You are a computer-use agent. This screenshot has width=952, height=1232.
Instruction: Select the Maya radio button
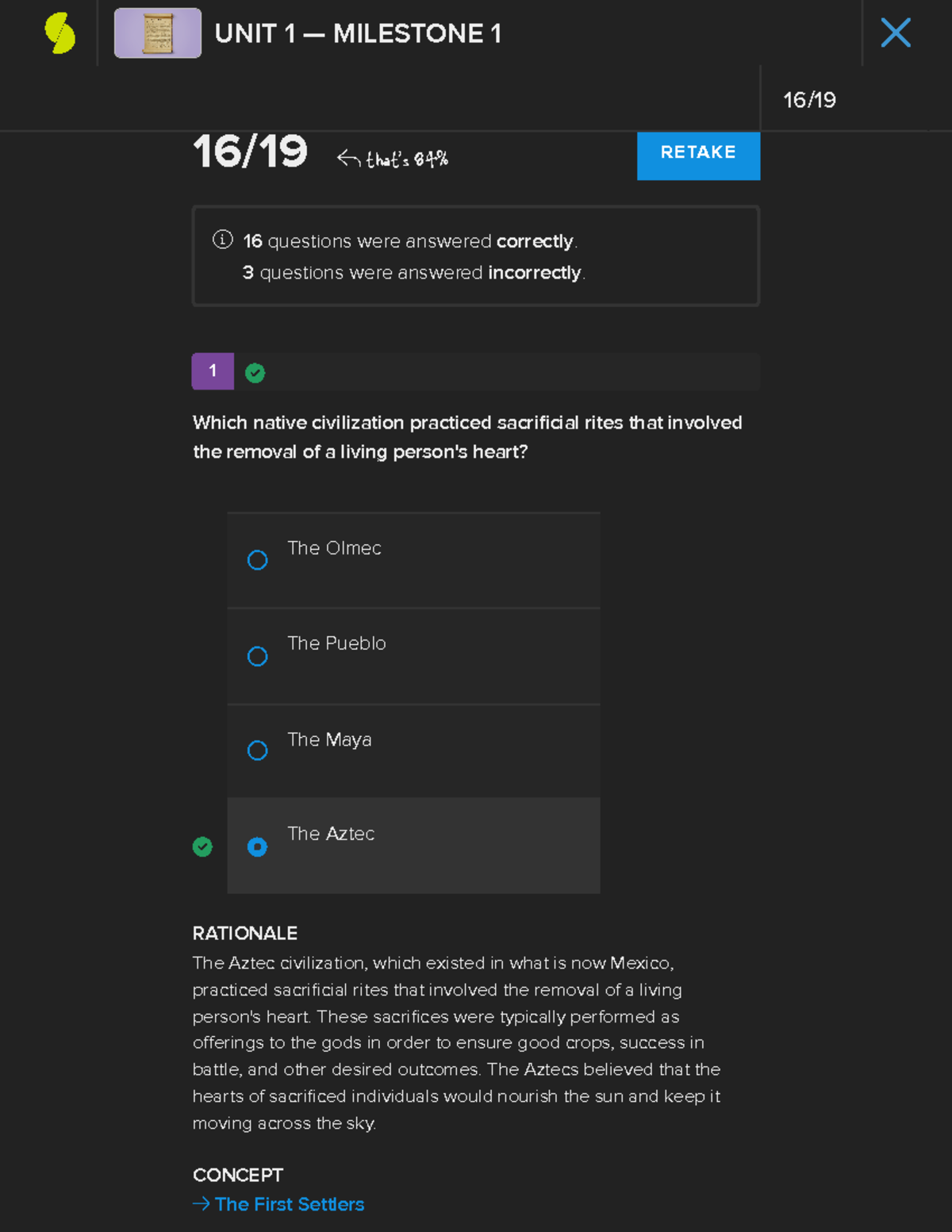[257, 750]
